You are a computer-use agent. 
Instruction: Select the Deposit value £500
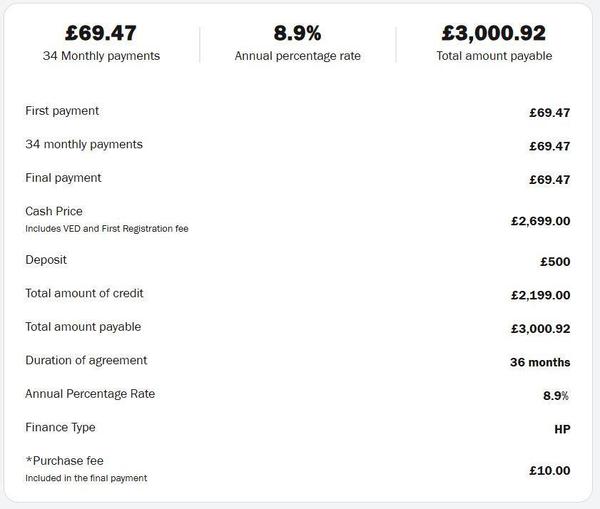click(x=555, y=262)
